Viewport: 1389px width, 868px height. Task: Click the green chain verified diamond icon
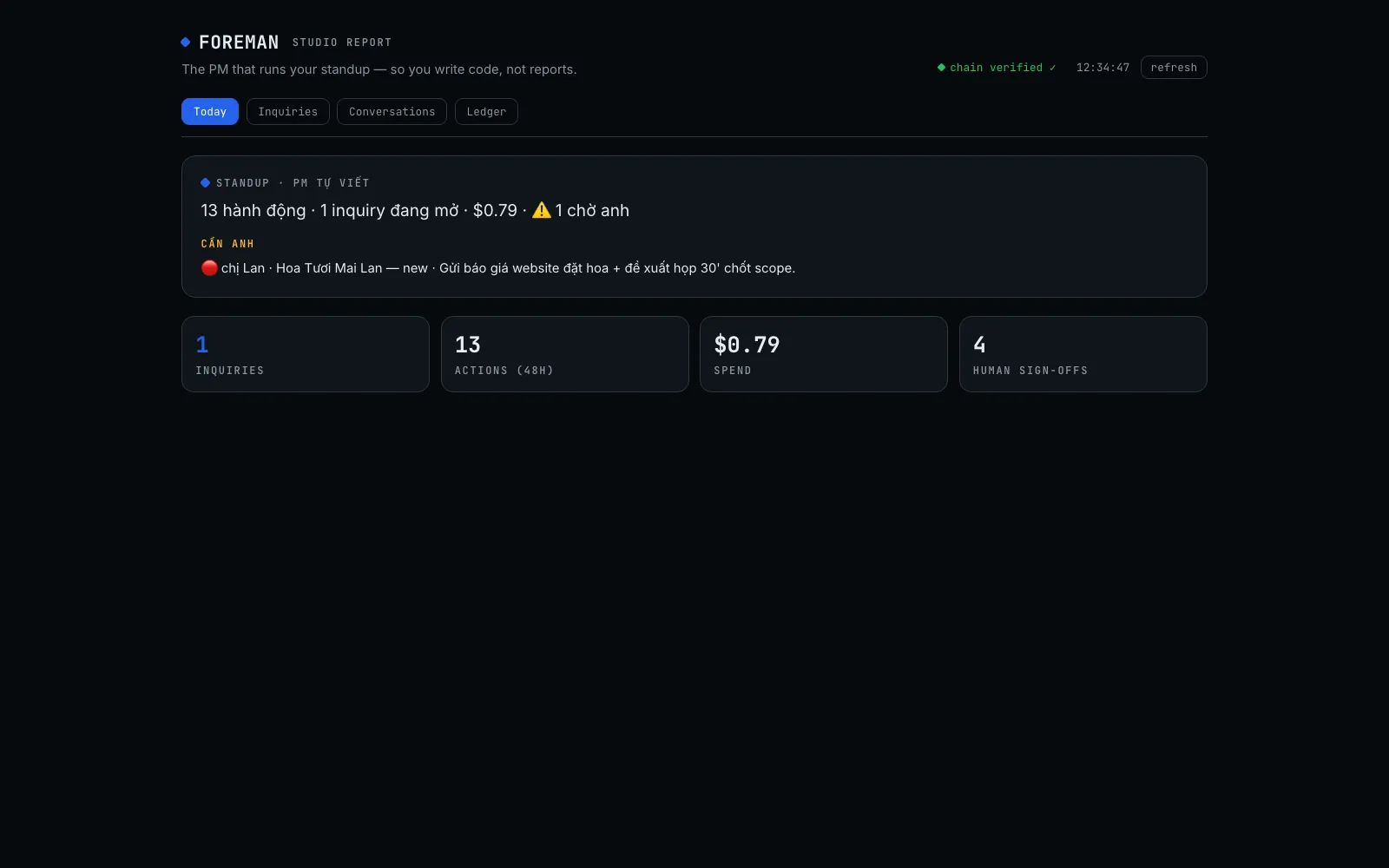click(x=941, y=68)
